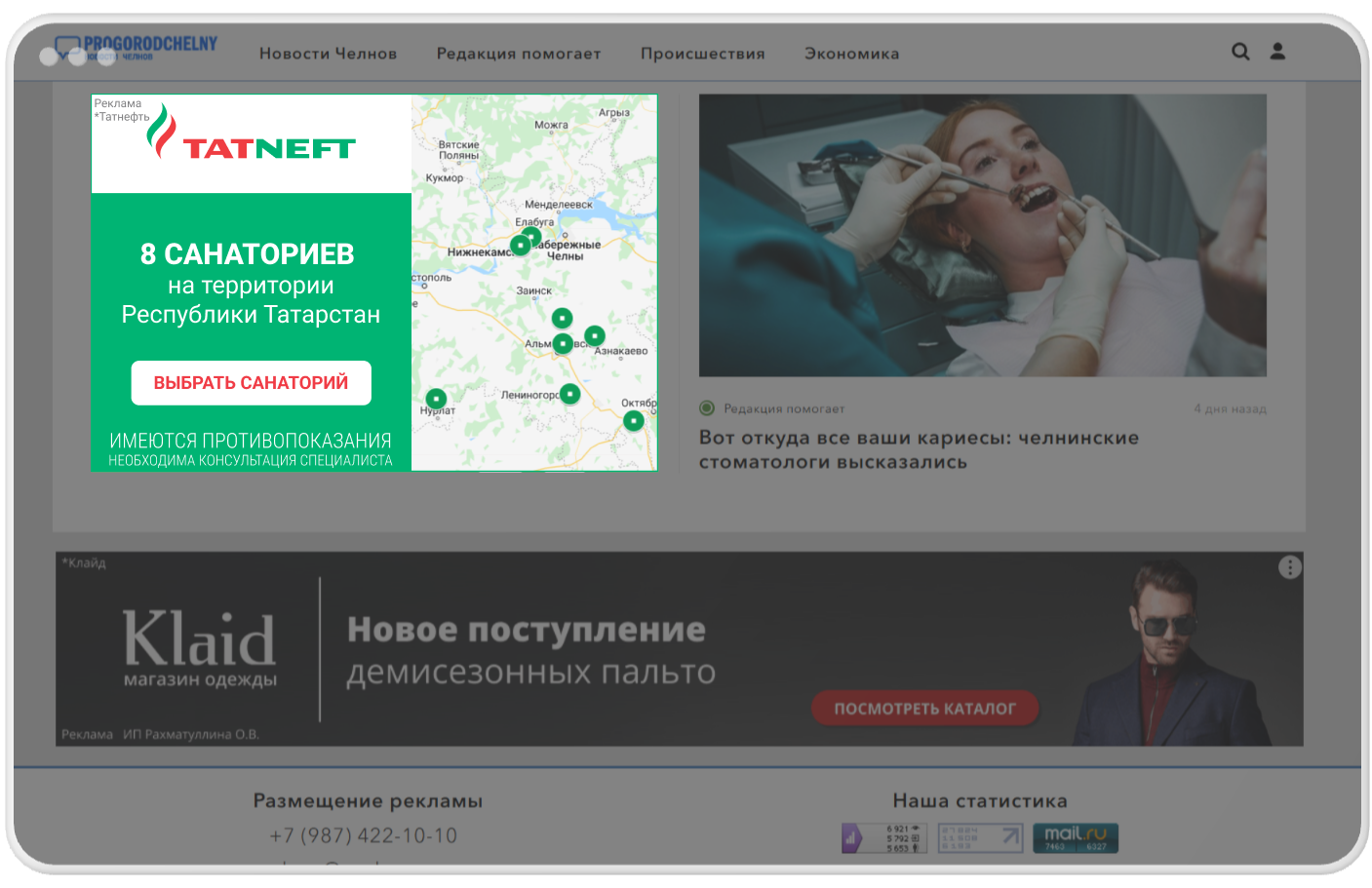Click the Новое поступление banner text
The height and width of the screenshot is (888, 1372).
tap(526, 630)
